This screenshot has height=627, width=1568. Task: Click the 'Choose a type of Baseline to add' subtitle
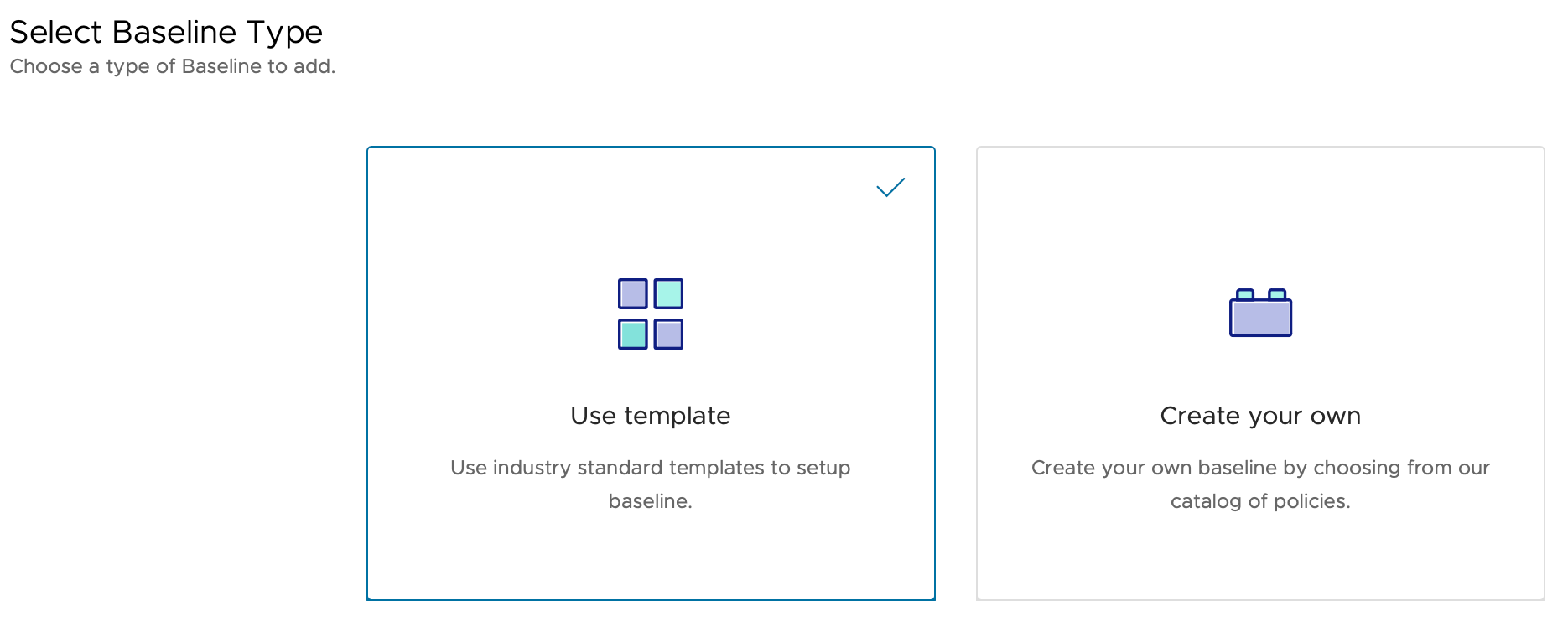pyautogui.click(x=173, y=66)
